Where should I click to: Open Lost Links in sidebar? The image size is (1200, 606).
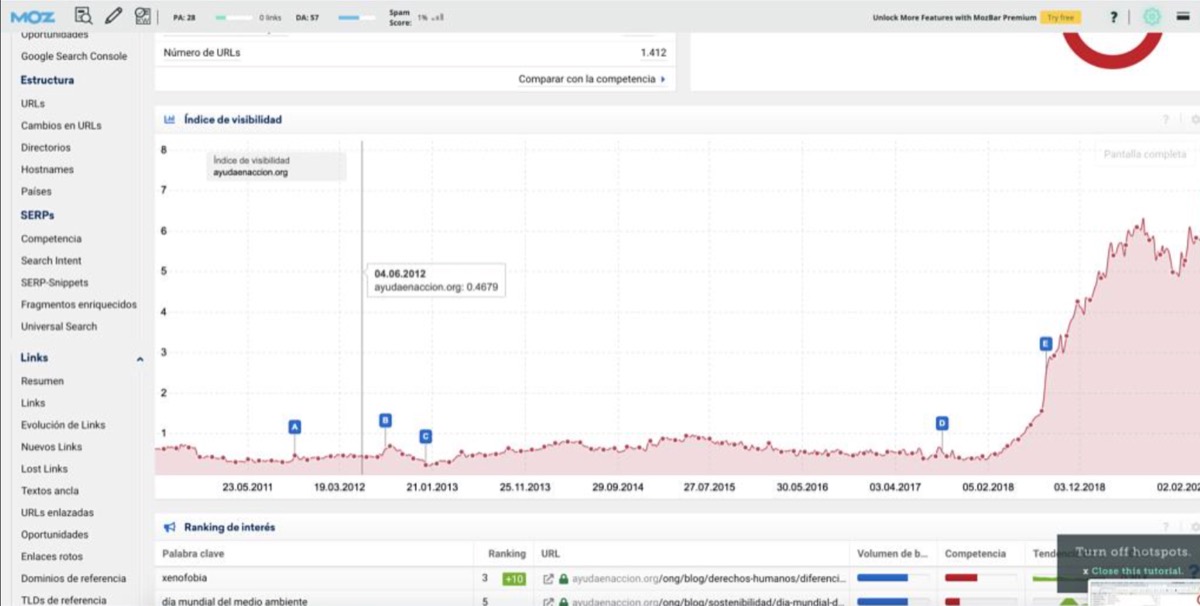tap(44, 469)
